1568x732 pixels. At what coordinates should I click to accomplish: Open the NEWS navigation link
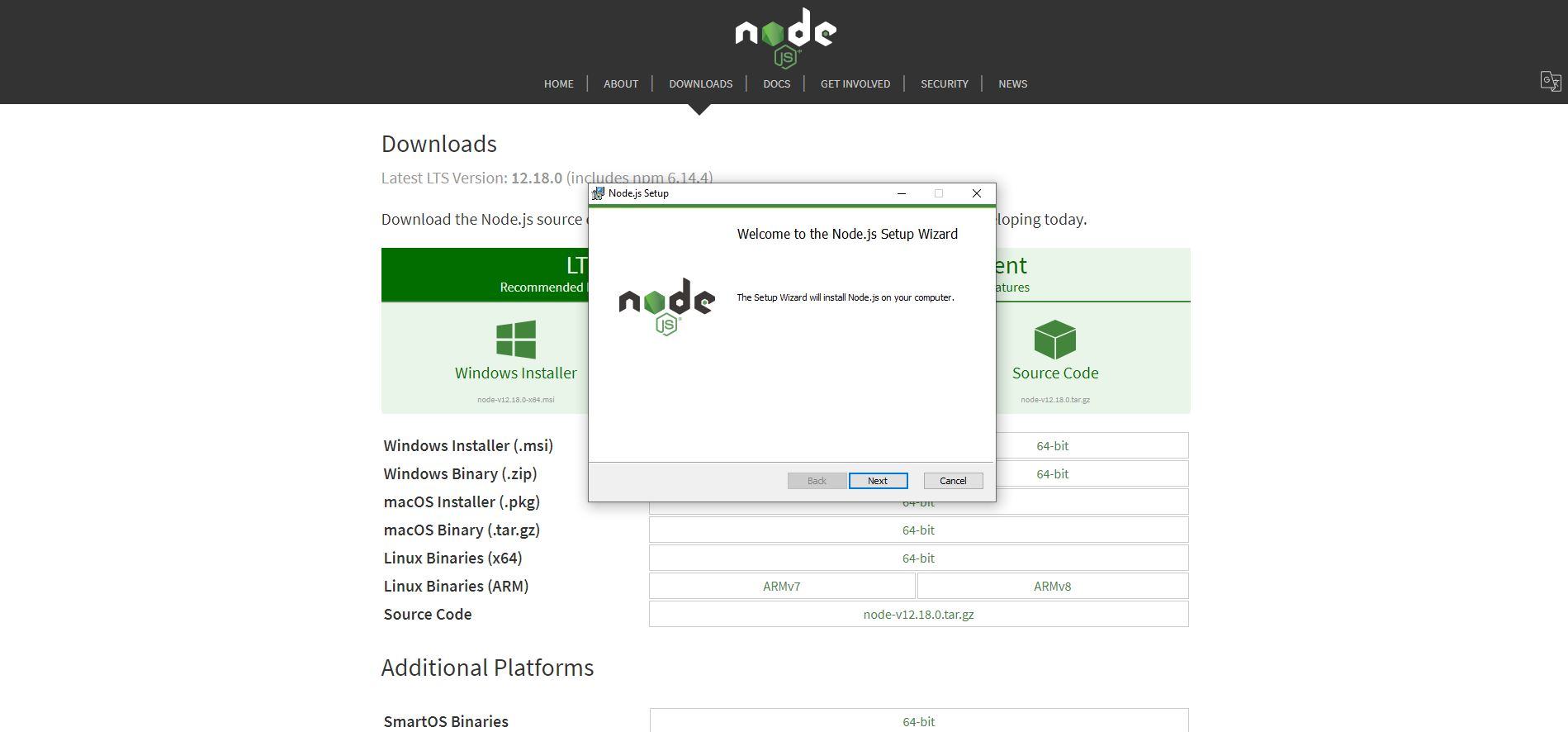click(x=1012, y=83)
